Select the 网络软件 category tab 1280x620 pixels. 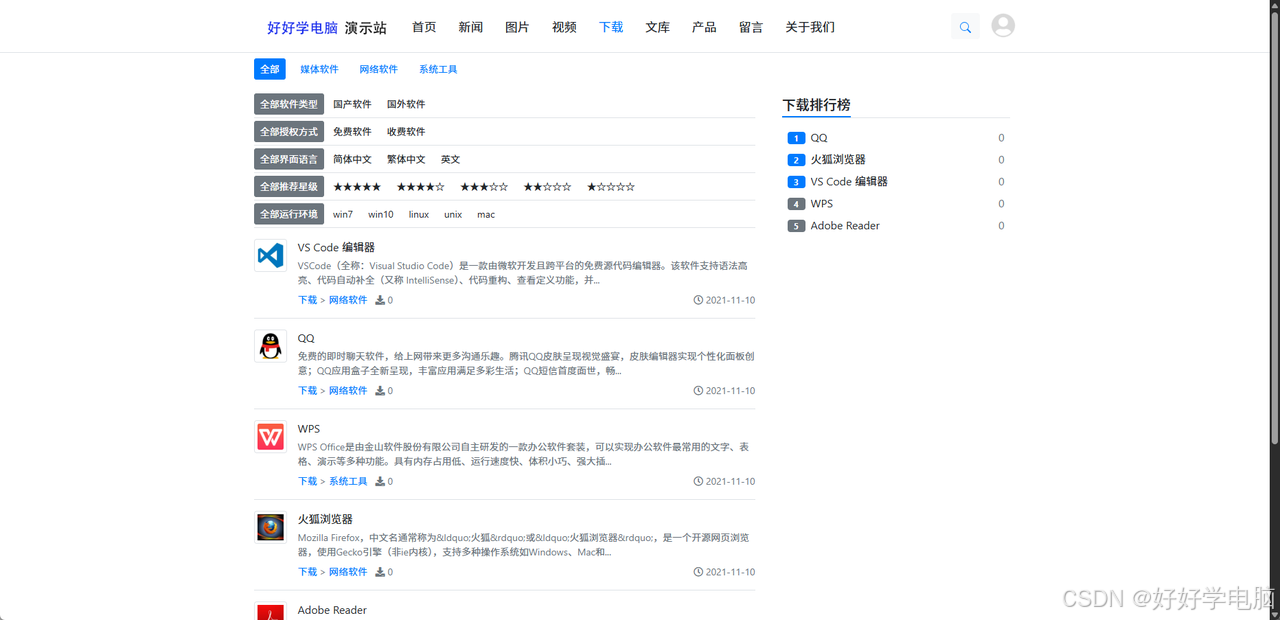378,69
